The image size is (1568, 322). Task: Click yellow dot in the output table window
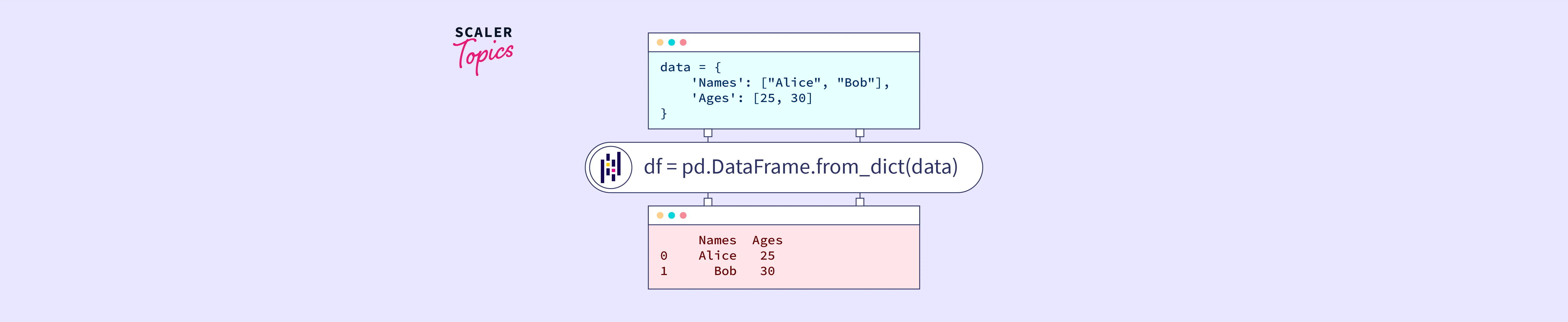coord(660,216)
